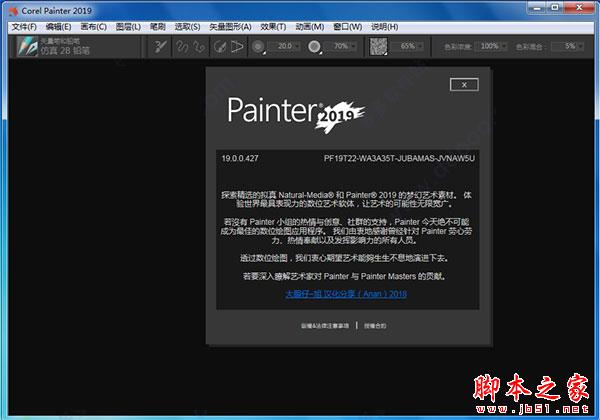Maximize the Corel Painter 2019 window
600x420 pixels.
pos(556,8)
